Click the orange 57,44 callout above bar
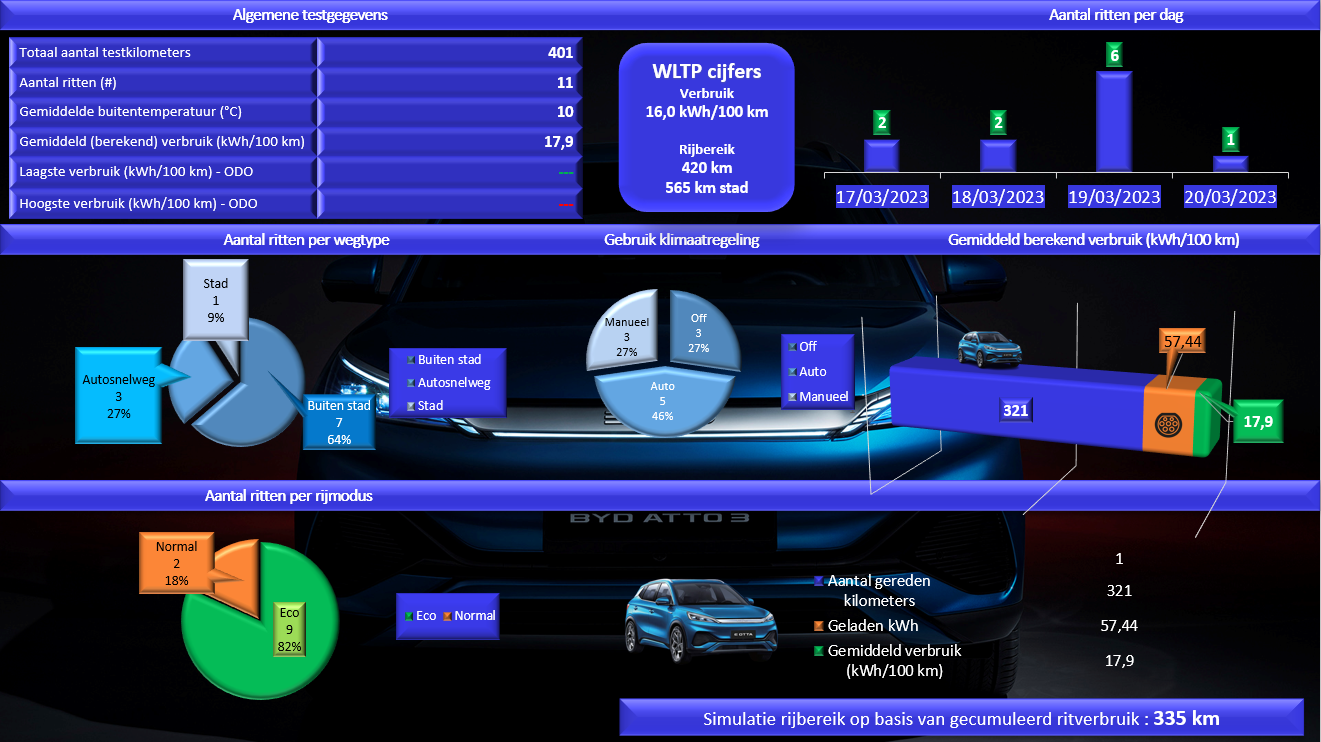The width and height of the screenshot is (1321, 742). [x=1184, y=342]
